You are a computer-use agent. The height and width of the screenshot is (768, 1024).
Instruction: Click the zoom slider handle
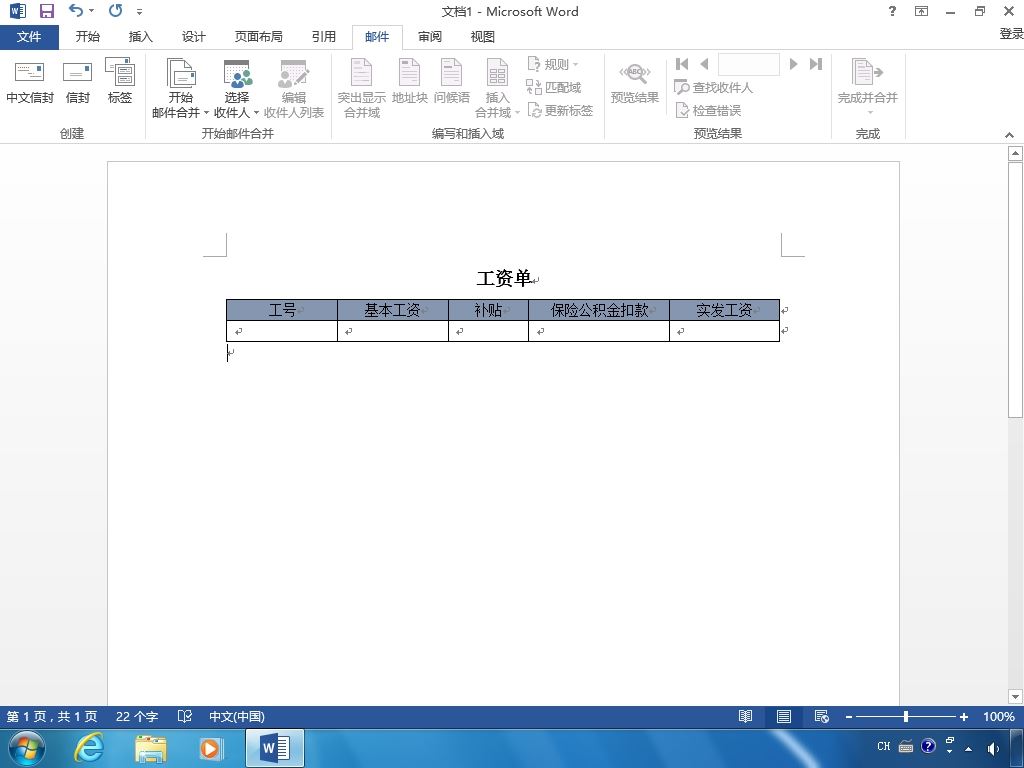point(906,716)
